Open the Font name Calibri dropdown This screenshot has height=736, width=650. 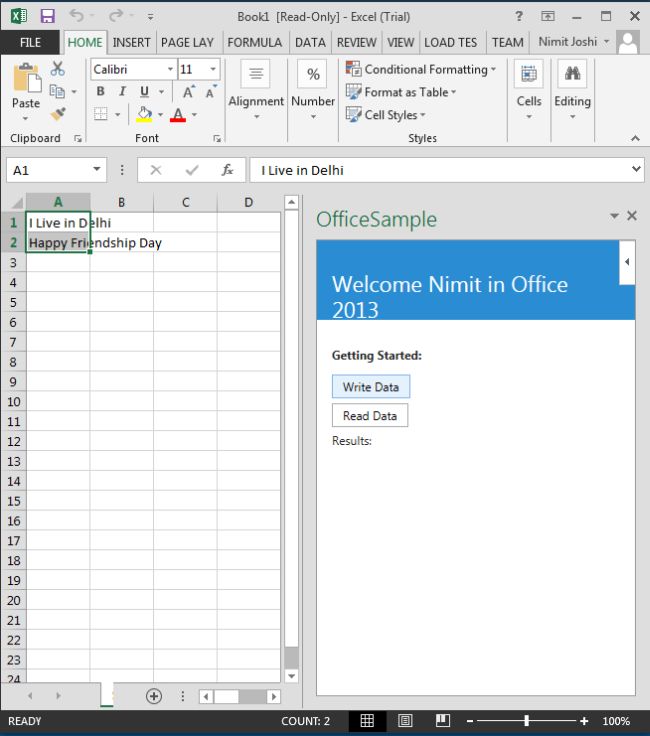click(170, 69)
